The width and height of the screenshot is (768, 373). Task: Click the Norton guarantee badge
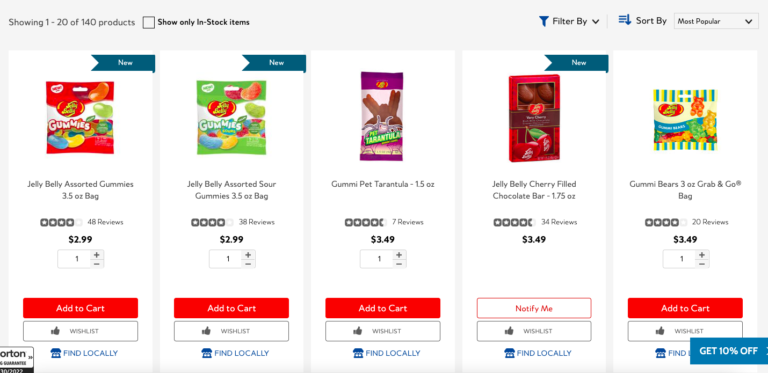coord(17,360)
